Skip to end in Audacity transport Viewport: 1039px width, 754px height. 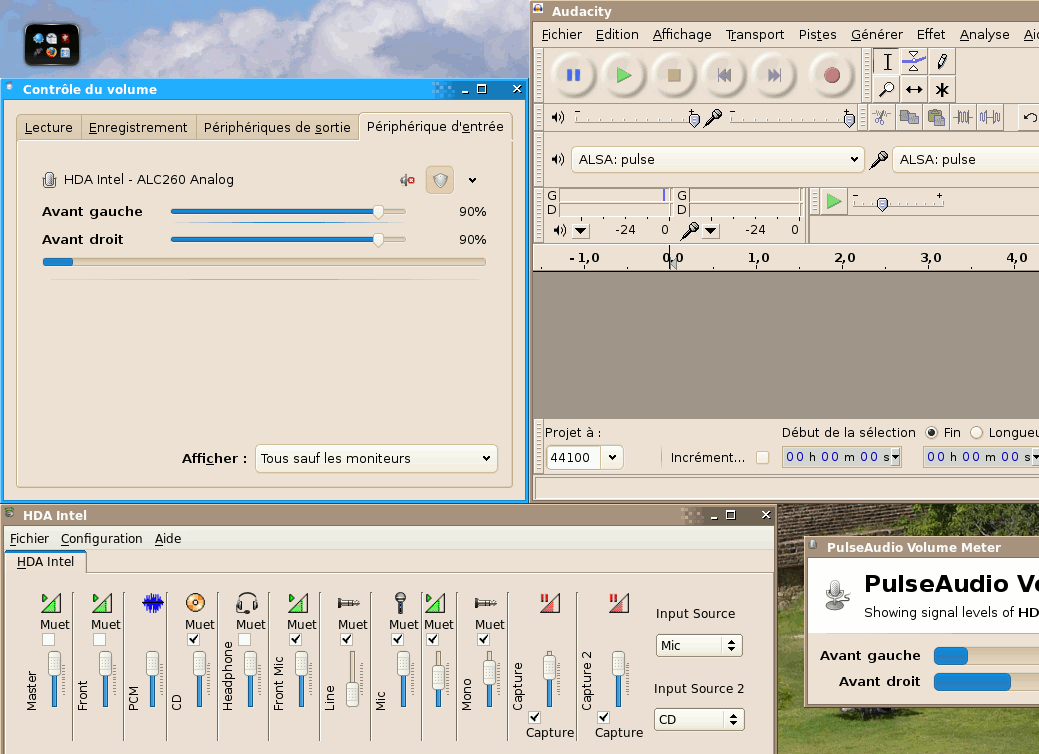[x=775, y=76]
